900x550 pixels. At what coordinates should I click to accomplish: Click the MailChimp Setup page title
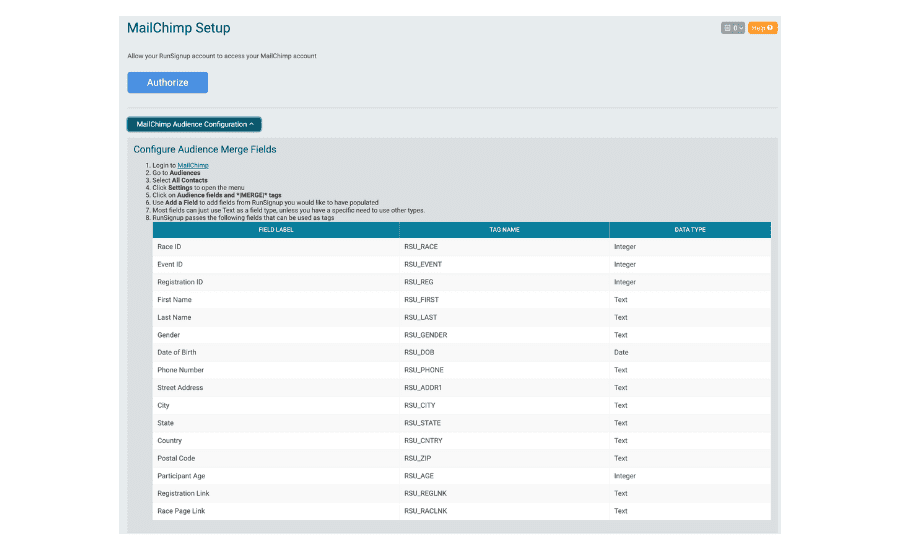(179, 28)
